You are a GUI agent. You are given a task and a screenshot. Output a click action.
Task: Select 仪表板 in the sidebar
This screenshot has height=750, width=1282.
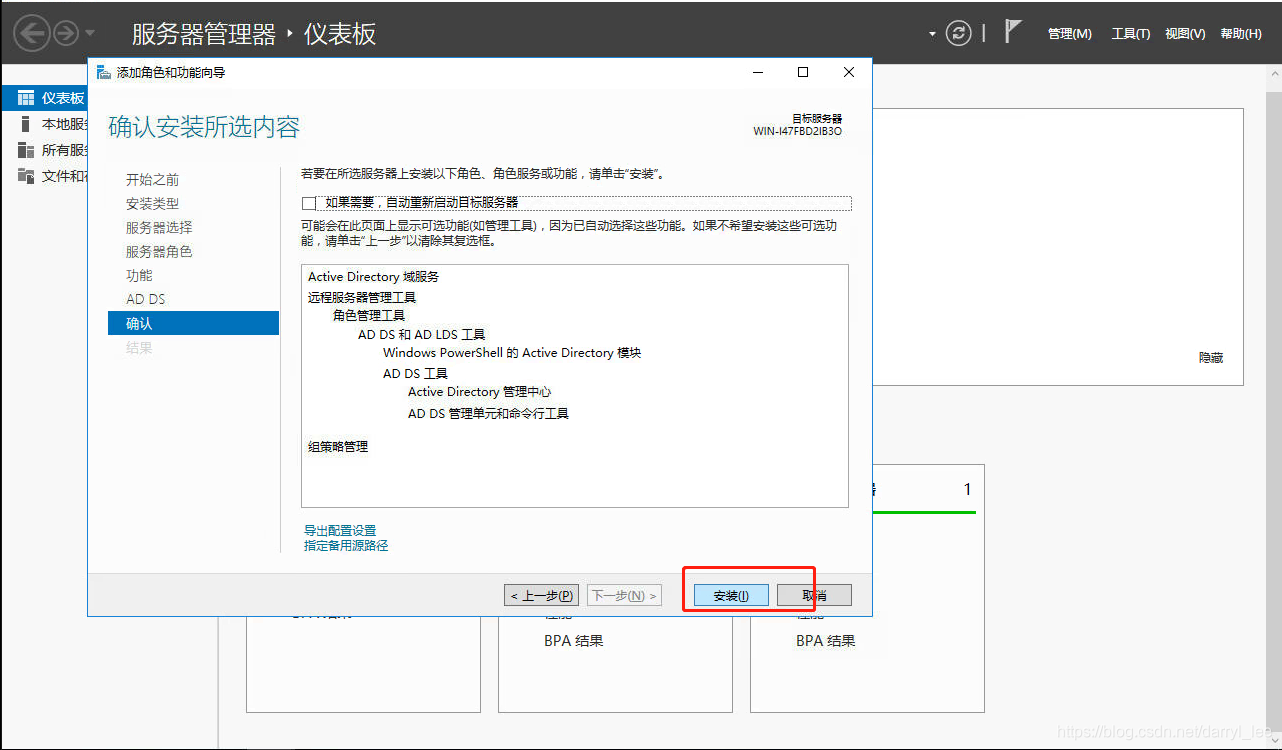point(45,98)
